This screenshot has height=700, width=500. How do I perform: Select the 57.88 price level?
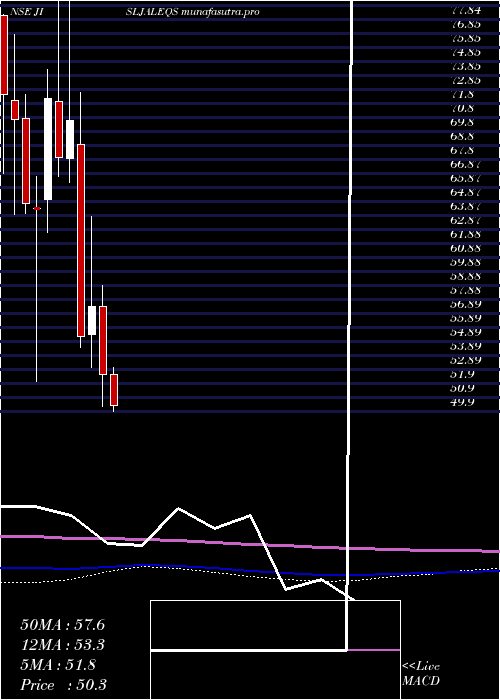point(465,291)
